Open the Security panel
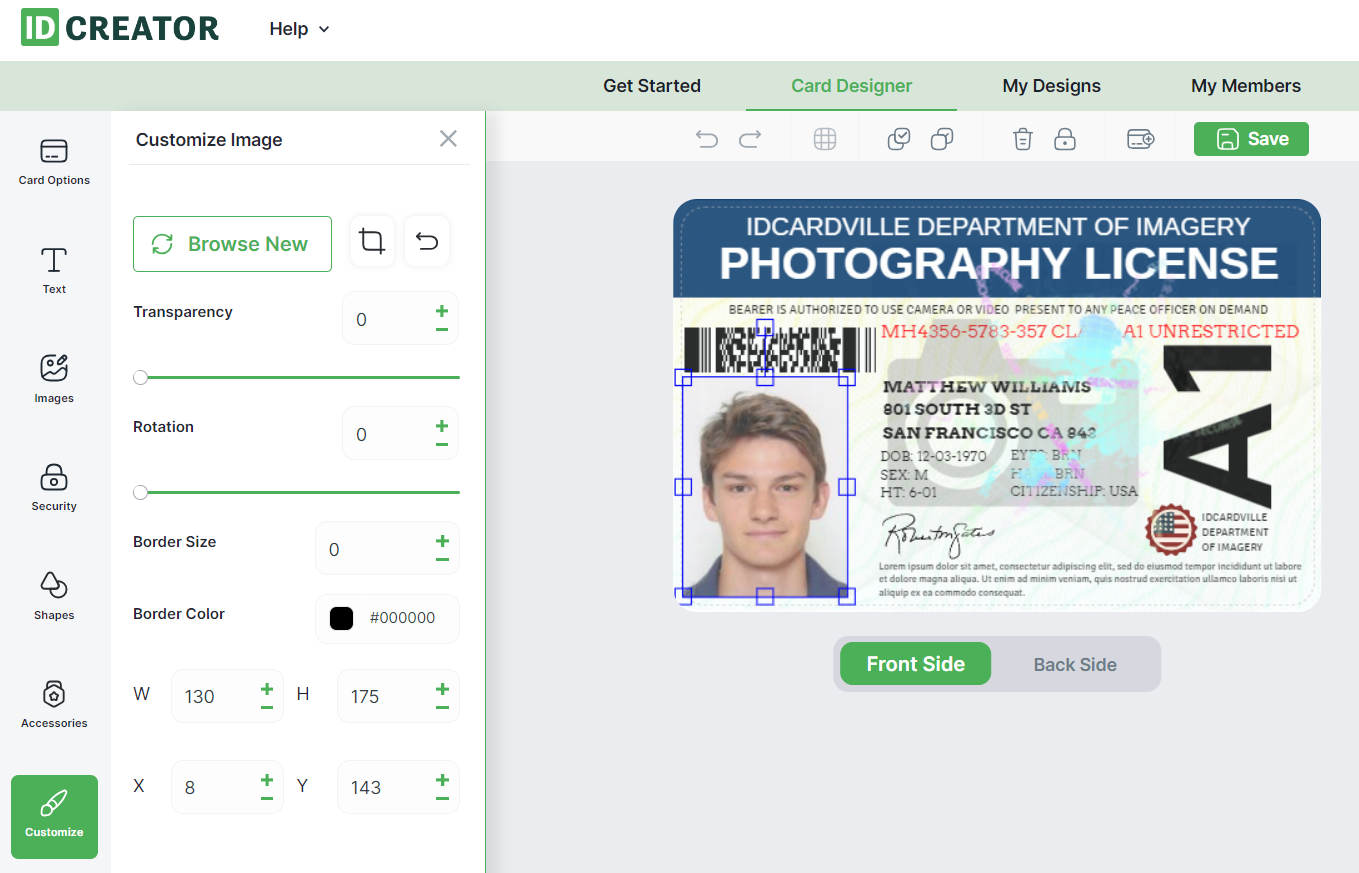 [54, 487]
